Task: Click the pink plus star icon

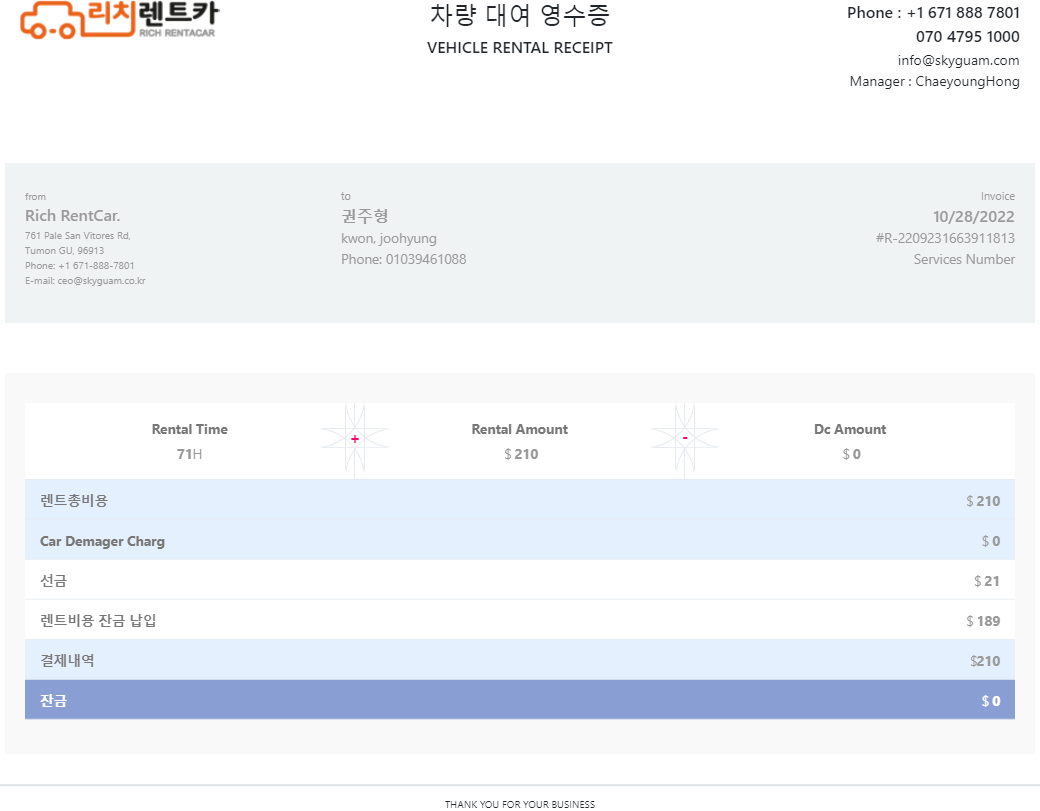Action: [x=355, y=440]
